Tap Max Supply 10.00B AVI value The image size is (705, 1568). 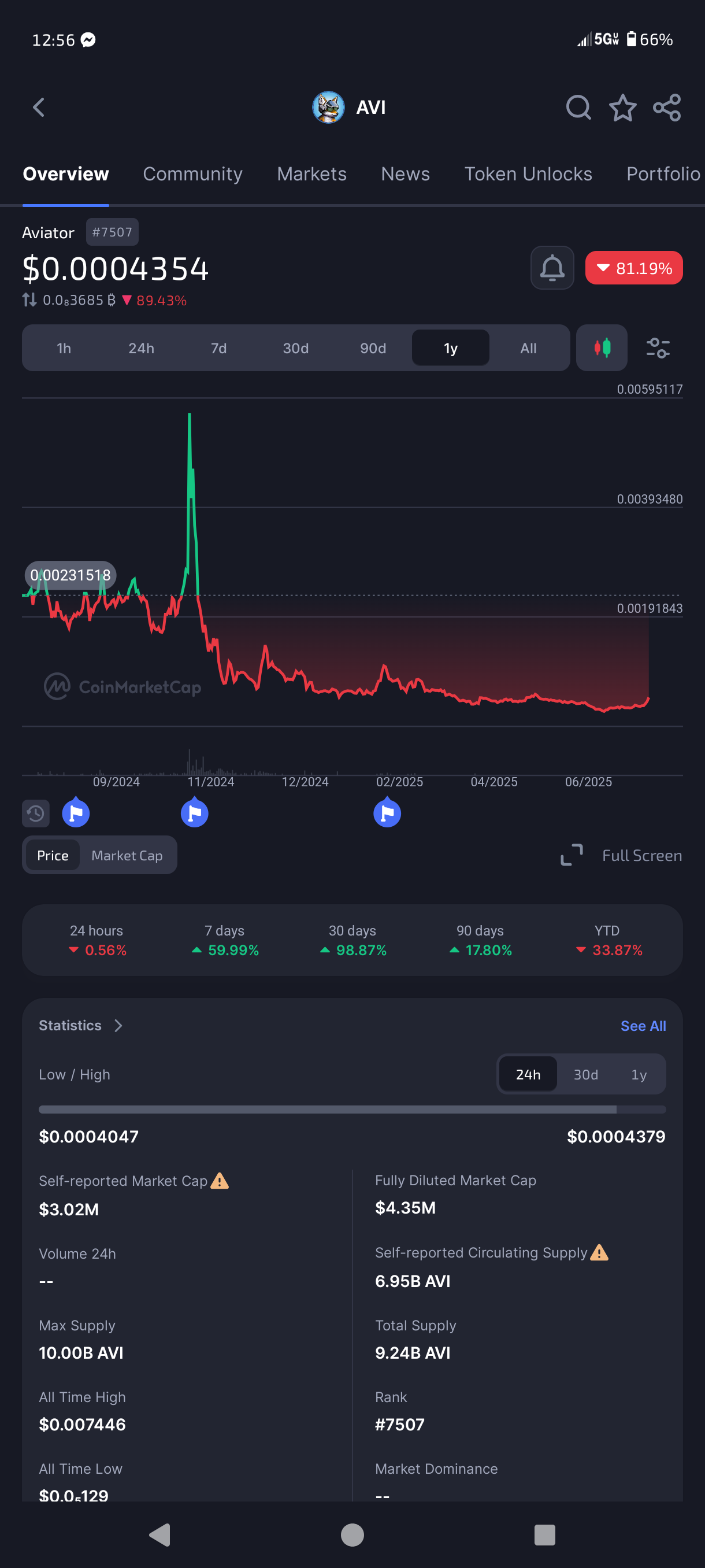tap(81, 1352)
